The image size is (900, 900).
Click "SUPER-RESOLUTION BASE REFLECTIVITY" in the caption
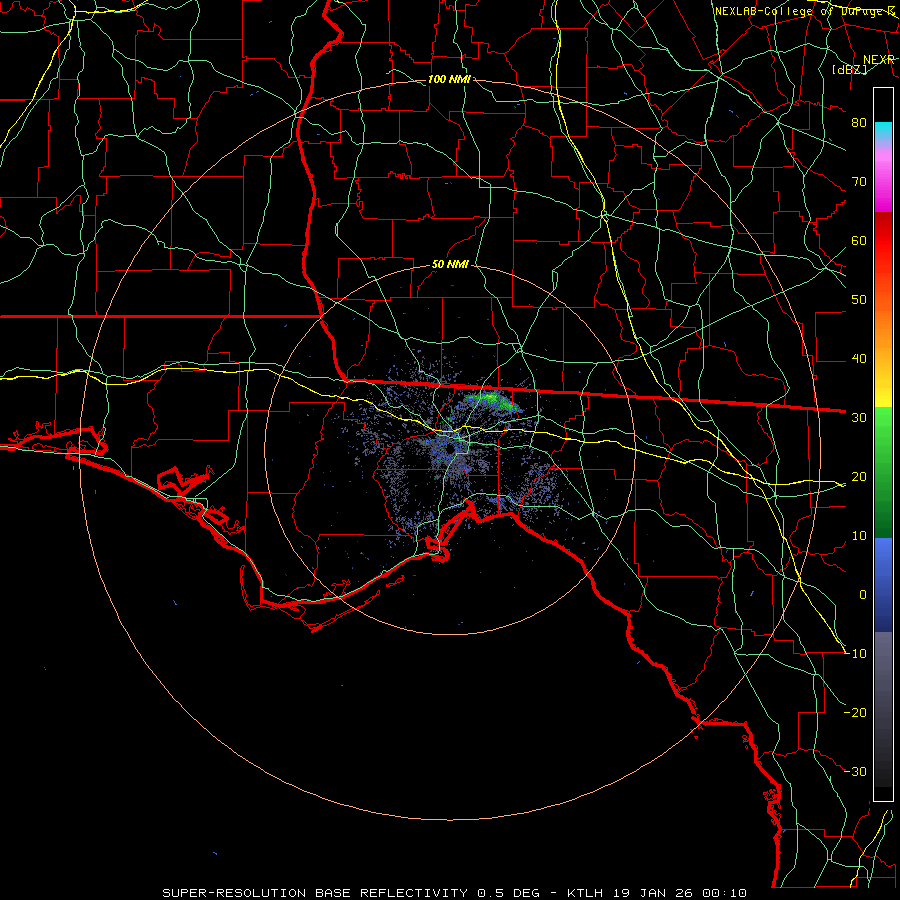[x=315, y=893]
